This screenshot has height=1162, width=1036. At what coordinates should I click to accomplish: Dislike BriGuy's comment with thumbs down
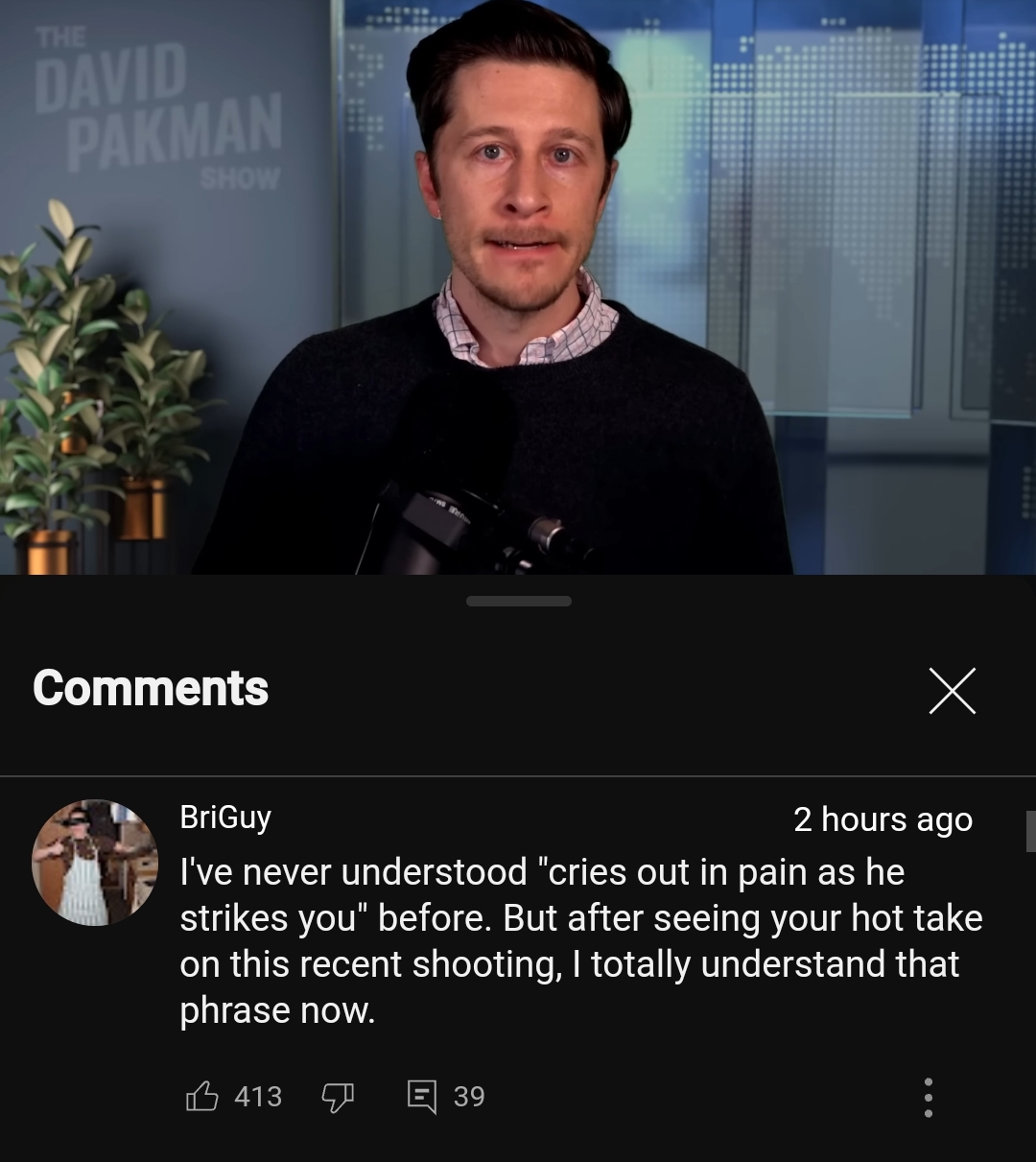pos(338,1097)
